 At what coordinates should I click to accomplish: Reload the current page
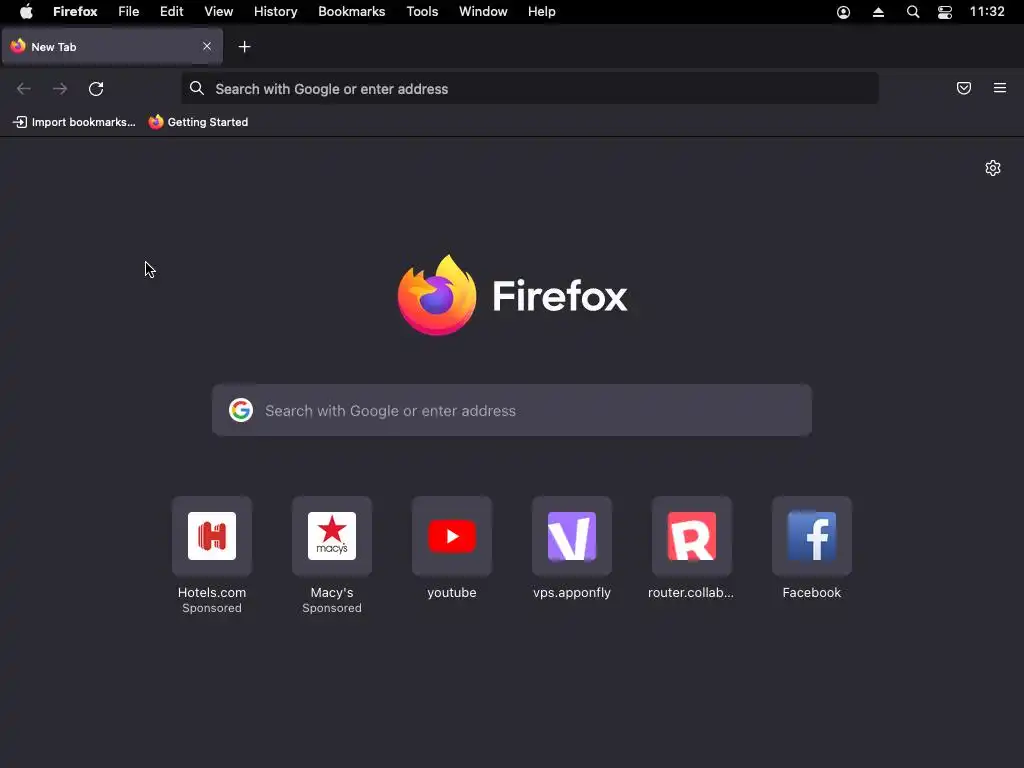coord(96,89)
